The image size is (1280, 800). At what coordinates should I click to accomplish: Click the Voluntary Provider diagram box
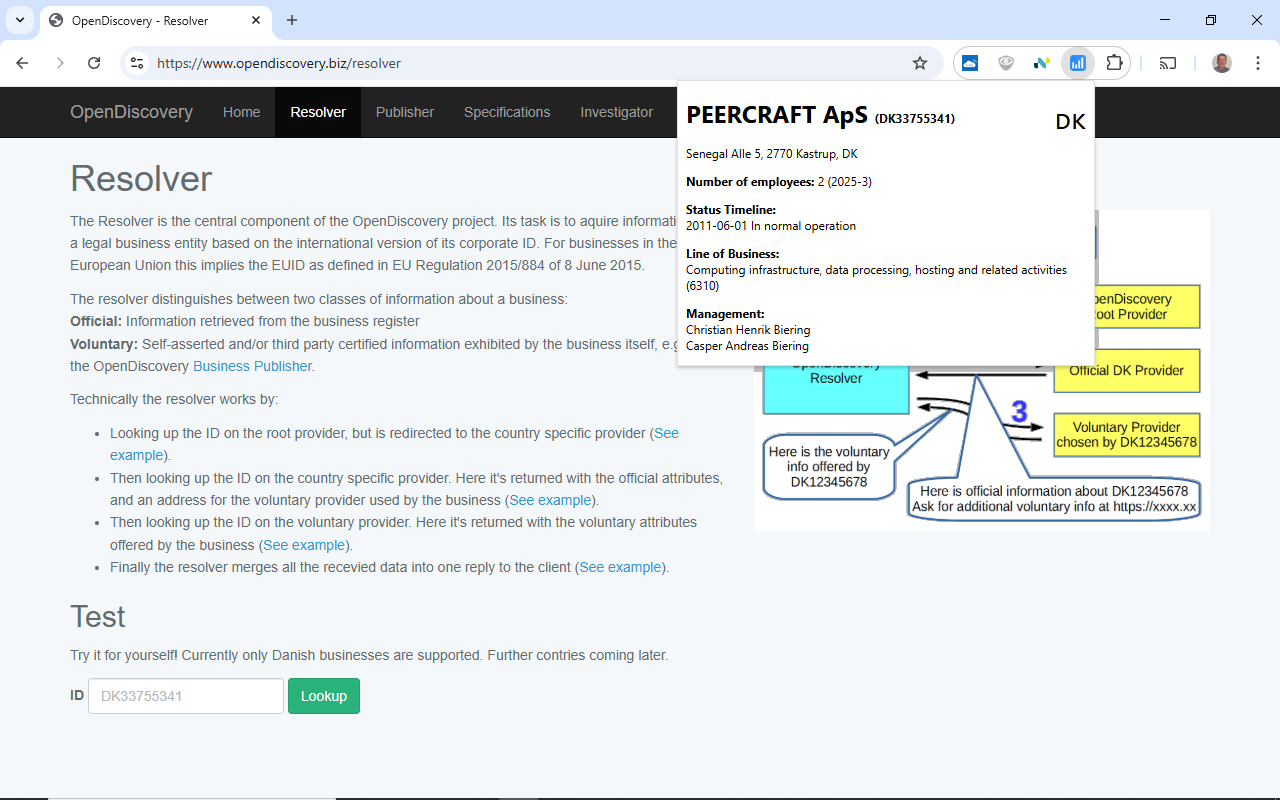click(x=1126, y=434)
